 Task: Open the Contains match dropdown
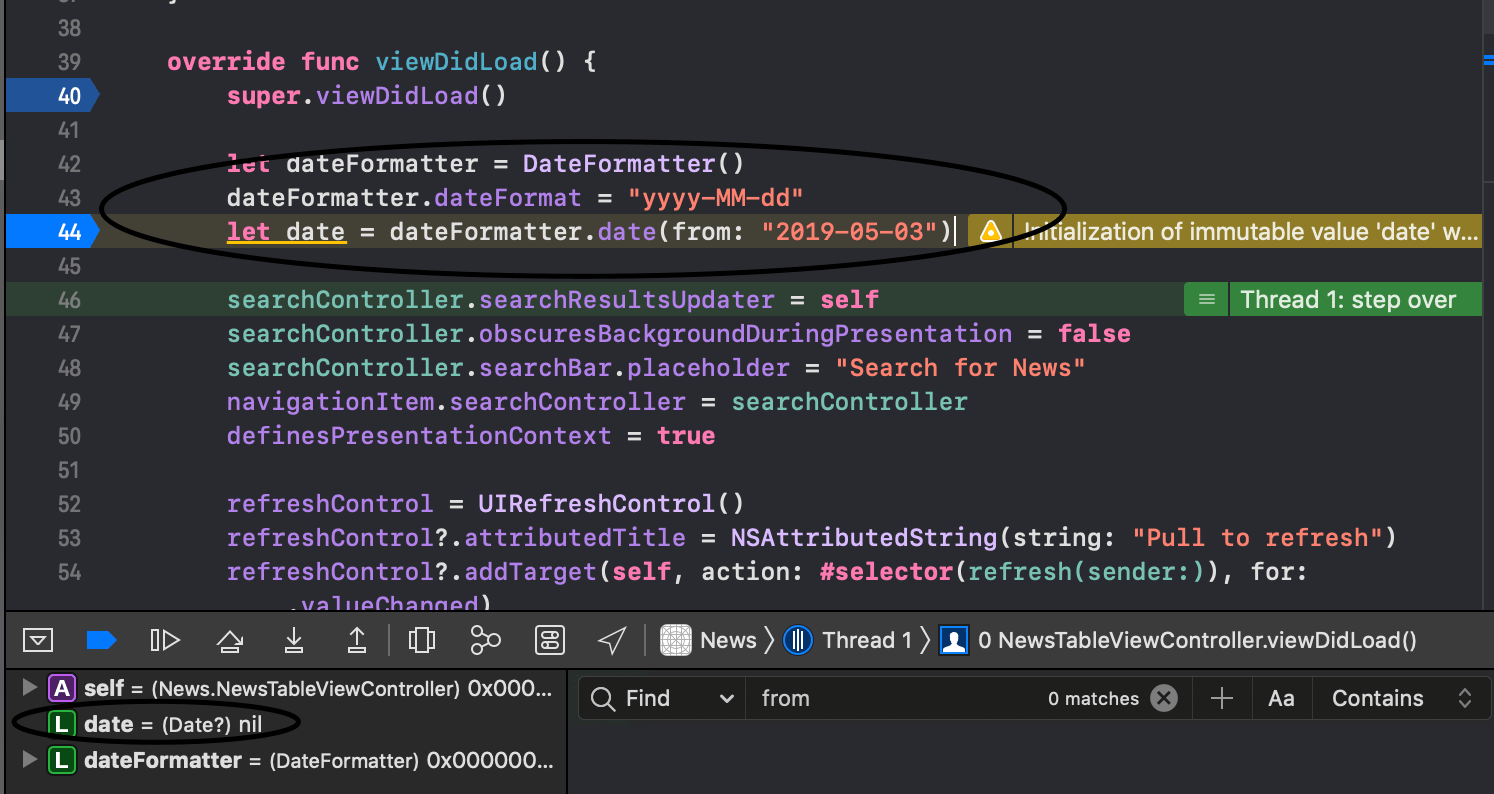1400,697
